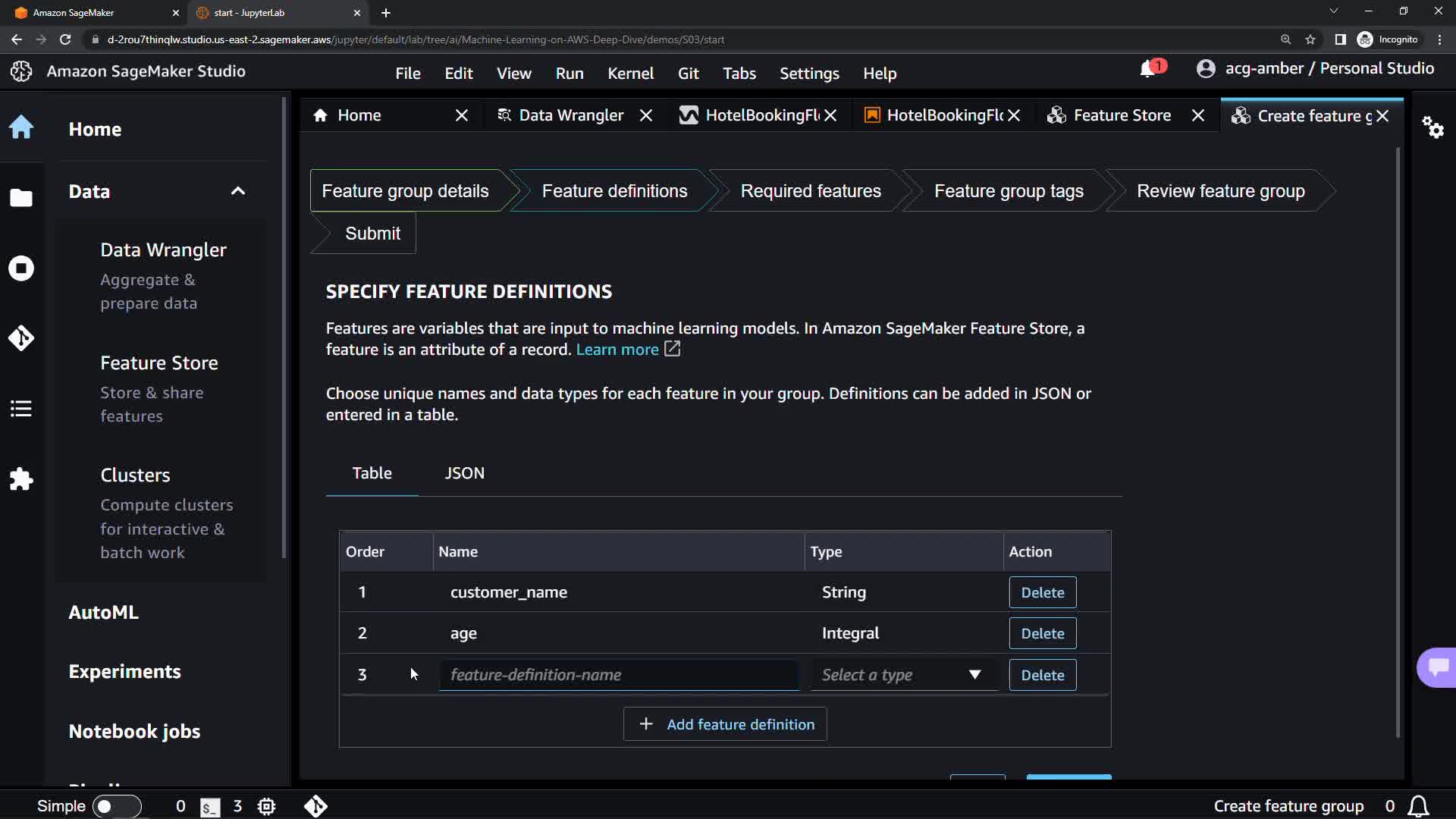Viewport: 1456px width, 819px height.
Task: Toggle the Simple interface mode switch
Action: click(x=116, y=806)
